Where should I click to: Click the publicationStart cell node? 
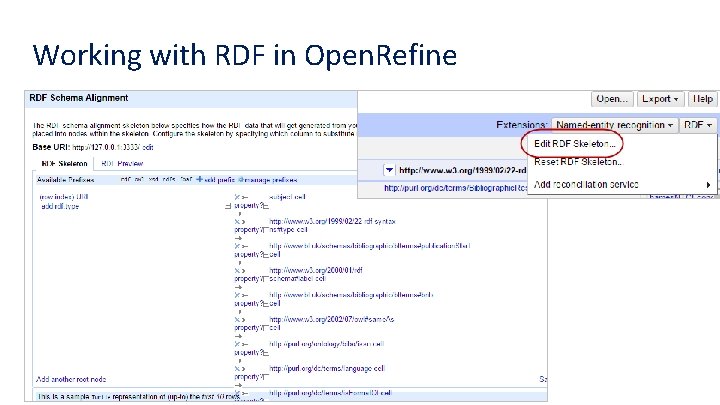click(x=370, y=250)
